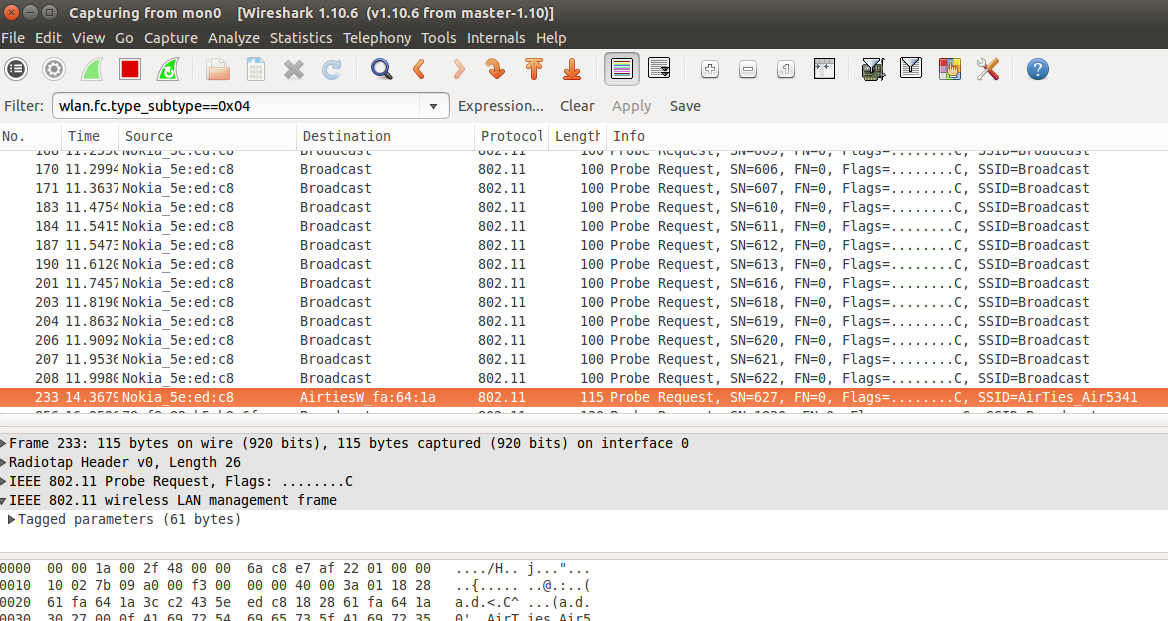Open the capture options gear icon
The height and width of the screenshot is (621, 1168).
(x=54, y=69)
